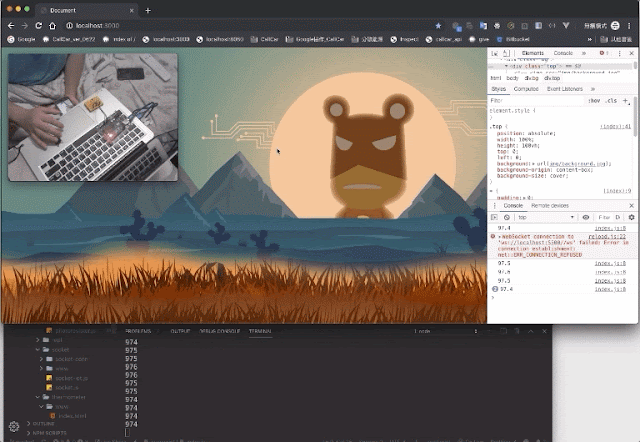Kill the VS Code terminal trash icon
640x442 pixels.
[517, 331]
